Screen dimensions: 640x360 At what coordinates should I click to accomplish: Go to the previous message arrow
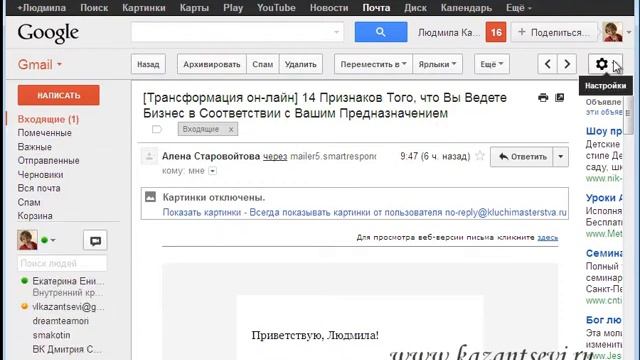(x=548, y=64)
